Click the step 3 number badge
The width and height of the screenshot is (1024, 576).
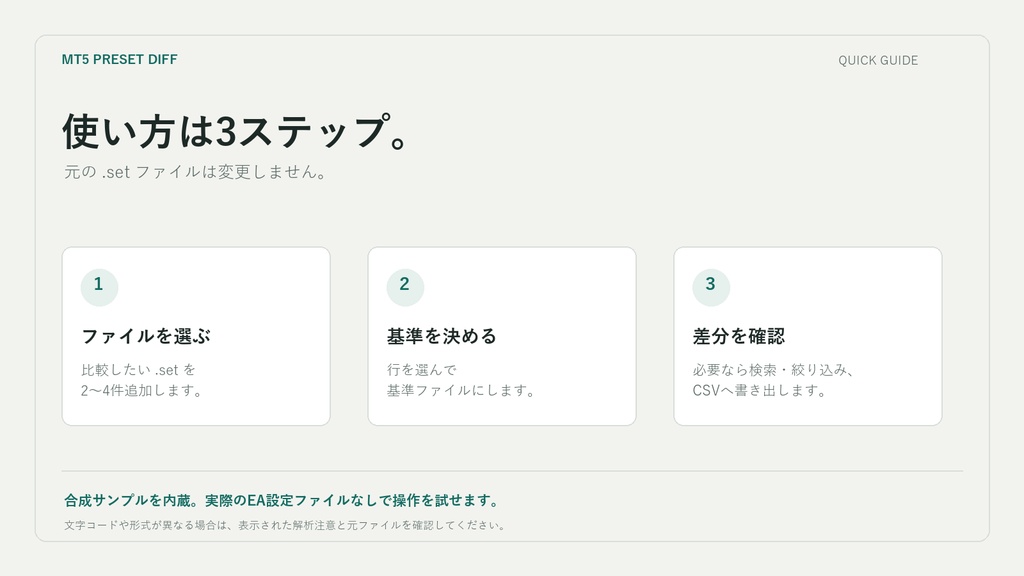click(711, 287)
